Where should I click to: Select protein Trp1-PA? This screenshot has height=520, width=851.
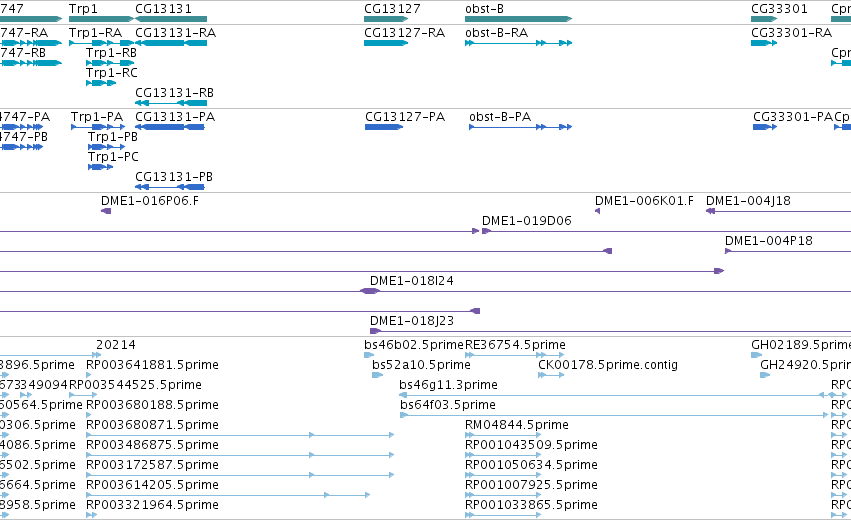click(98, 127)
